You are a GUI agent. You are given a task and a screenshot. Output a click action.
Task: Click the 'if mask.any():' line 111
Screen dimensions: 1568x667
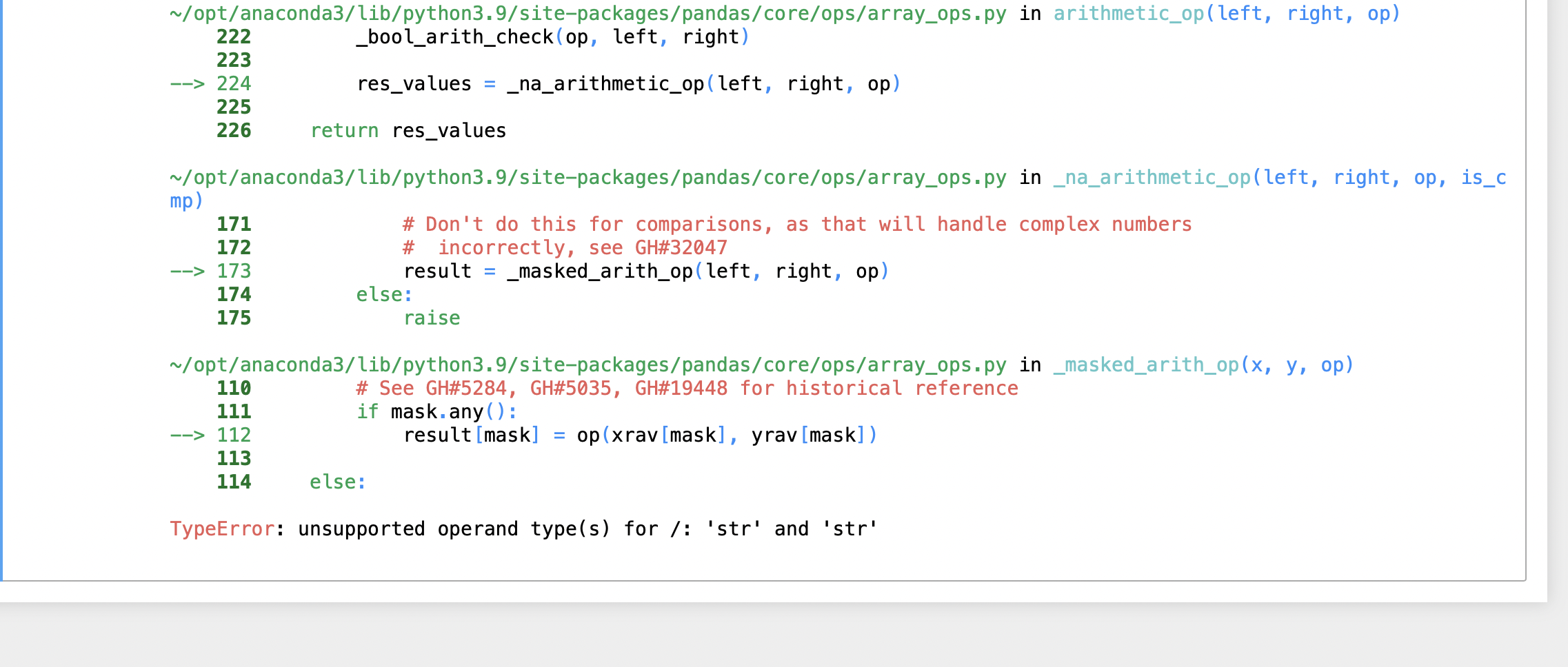436,412
